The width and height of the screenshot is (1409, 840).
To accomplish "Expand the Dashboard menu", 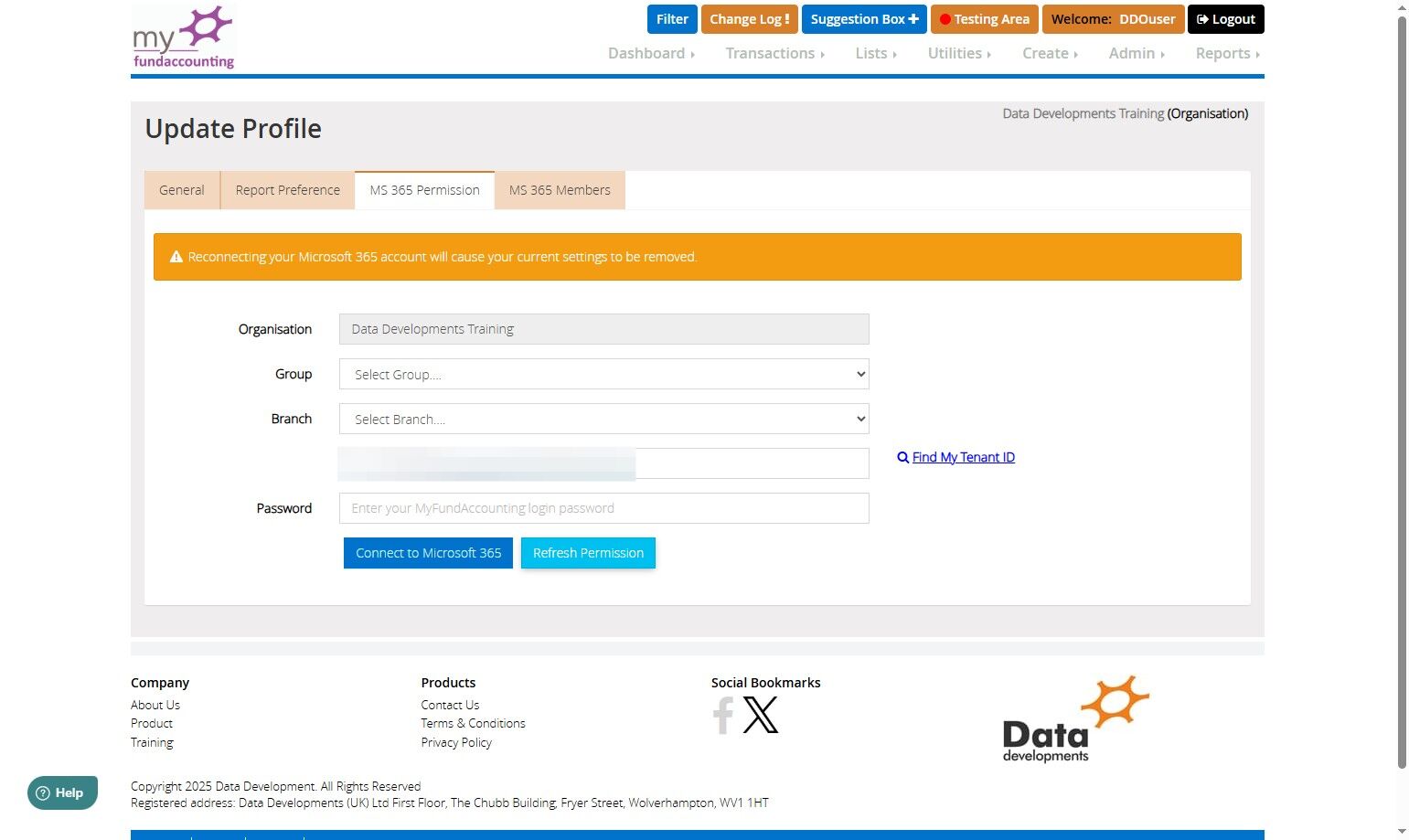I will (x=651, y=53).
